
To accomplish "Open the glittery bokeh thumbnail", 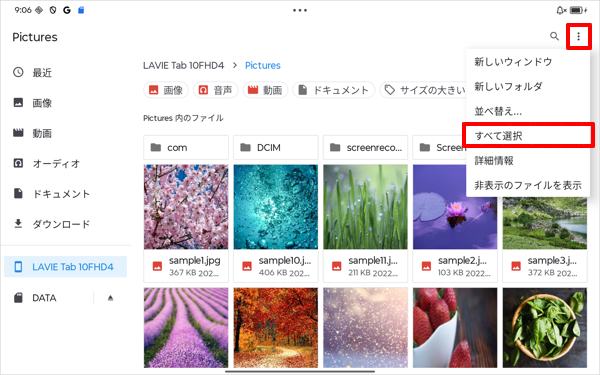I will point(365,328).
